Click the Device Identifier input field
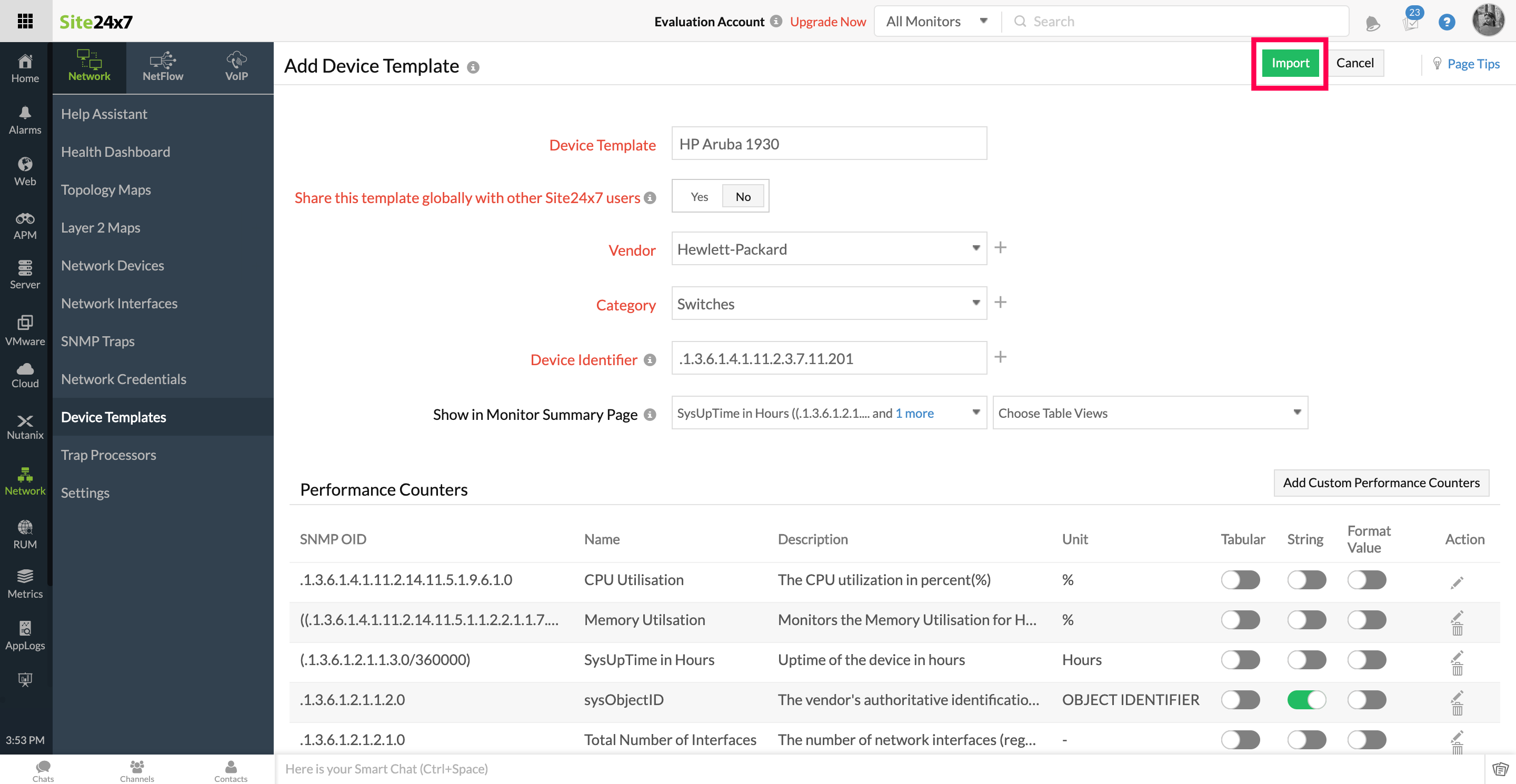1516x784 pixels. coord(829,358)
